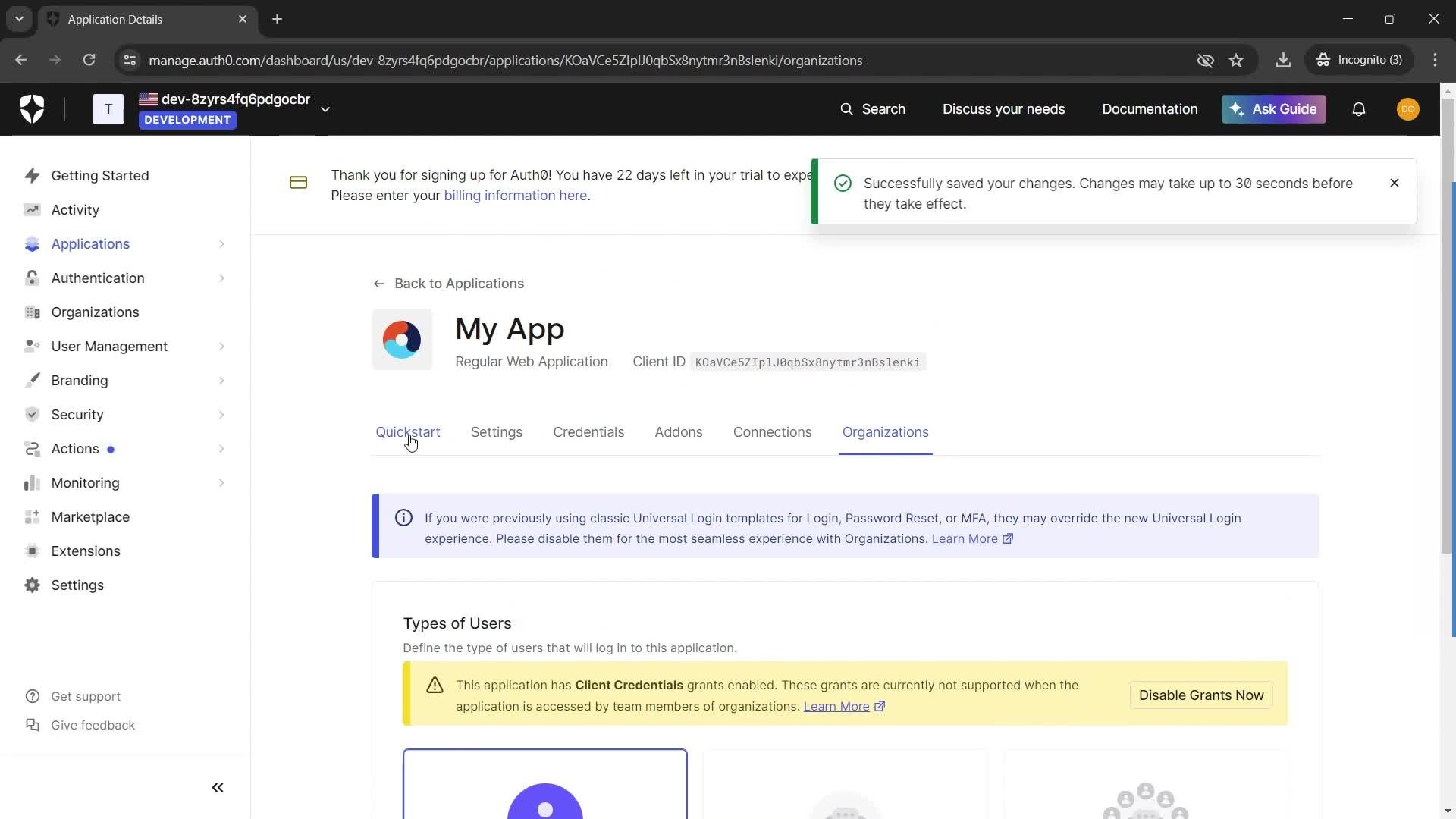Copy the Client ID value
The image size is (1456, 819).
(x=808, y=362)
